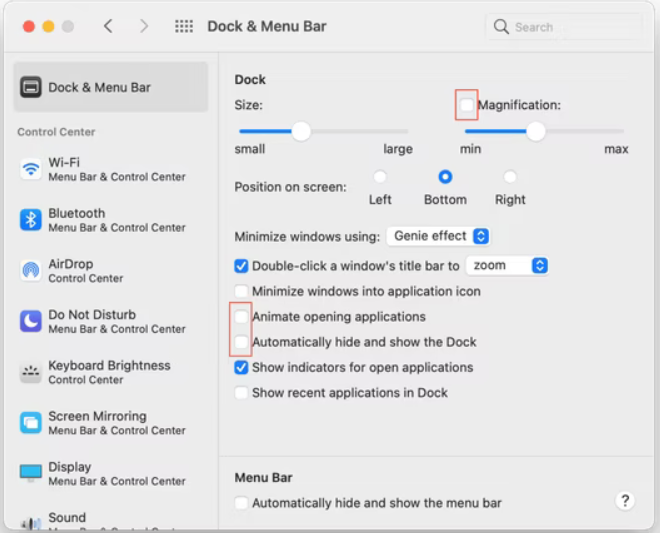Open the Genie effect dropdown
Screen dimensions: 660x533
[x=438, y=236]
